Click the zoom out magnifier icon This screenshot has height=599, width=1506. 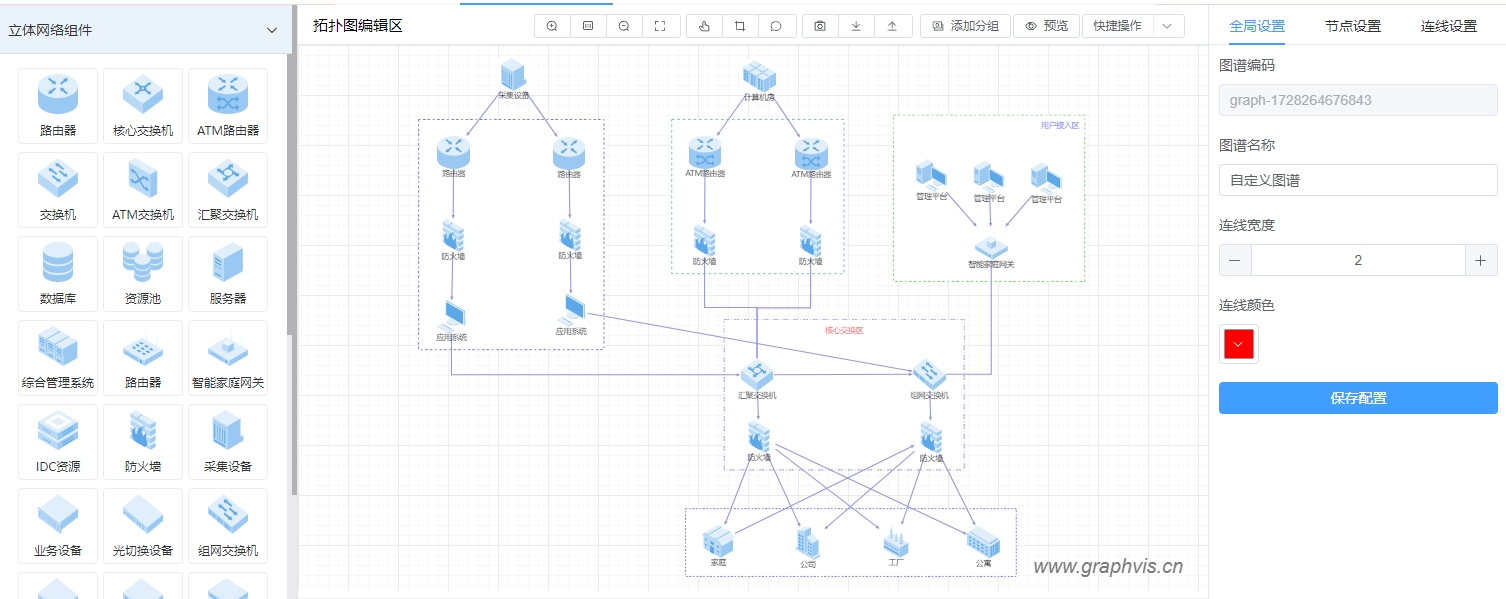tap(624, 26)
